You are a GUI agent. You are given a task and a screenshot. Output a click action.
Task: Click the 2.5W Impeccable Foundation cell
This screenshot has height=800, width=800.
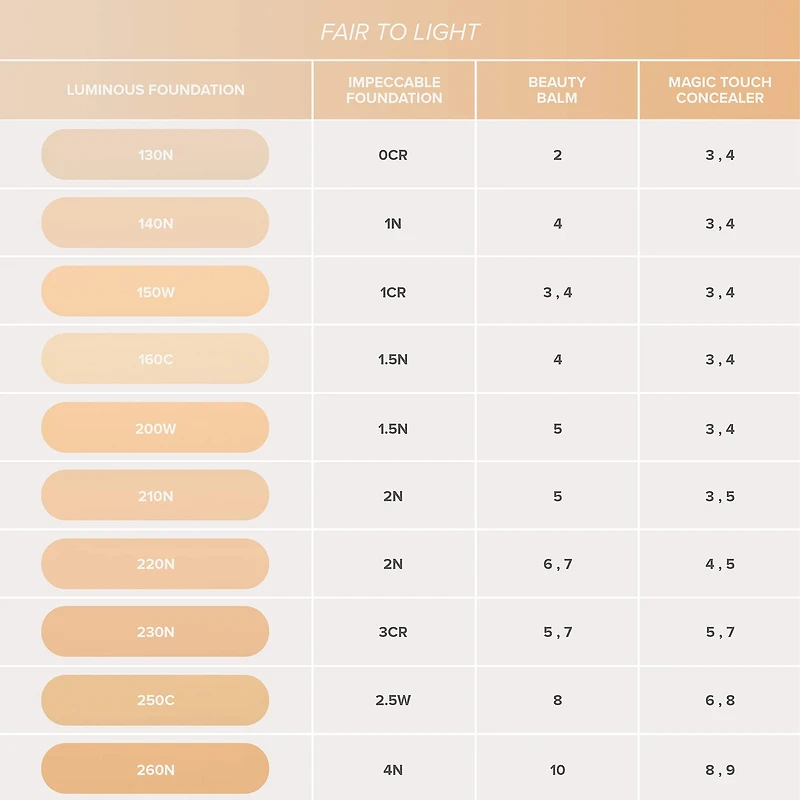tap(393, 700)
